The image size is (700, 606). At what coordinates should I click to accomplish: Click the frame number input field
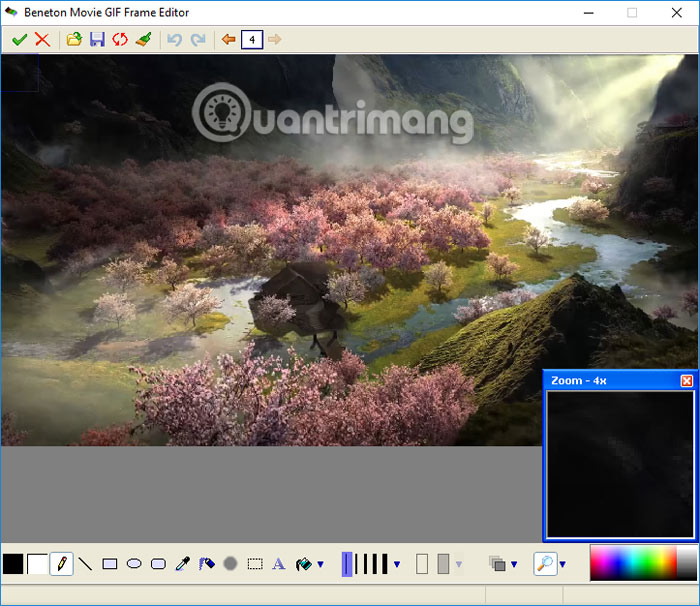click(252, 39)
